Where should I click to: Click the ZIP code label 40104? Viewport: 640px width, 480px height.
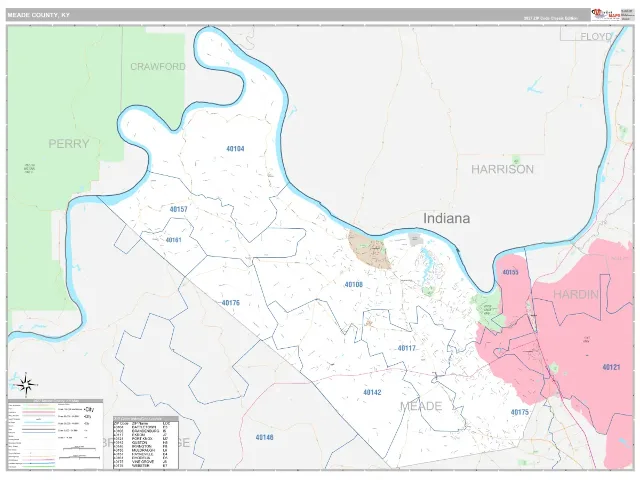(235, 149)
